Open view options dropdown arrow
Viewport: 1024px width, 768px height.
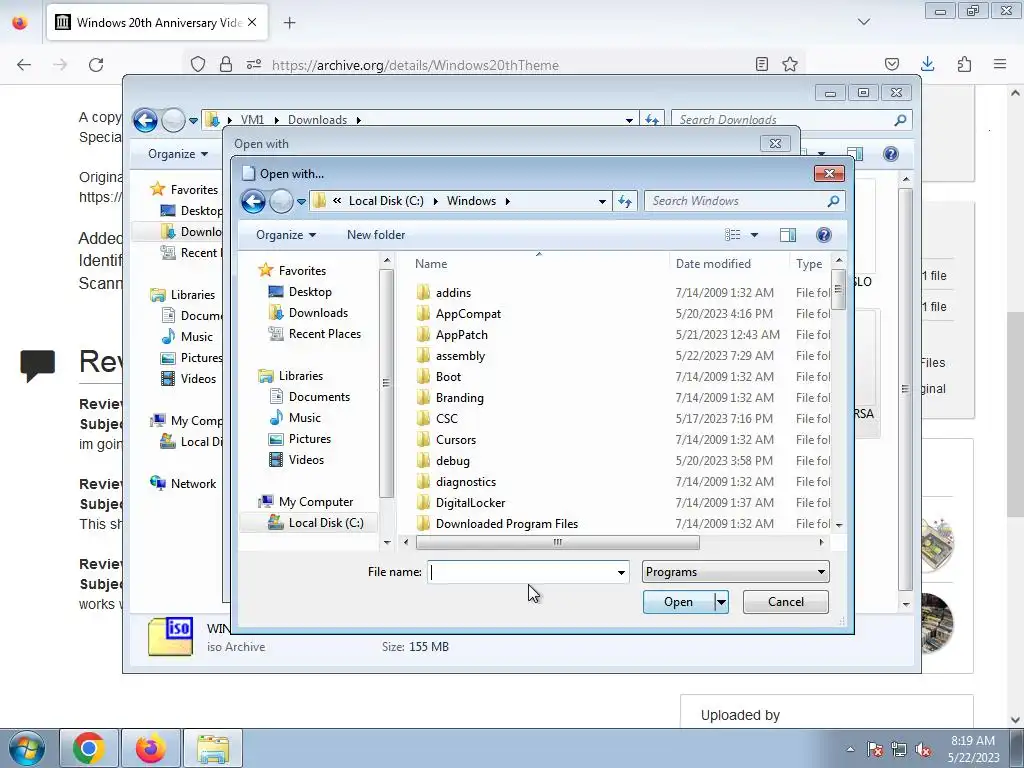coord(754,235)
